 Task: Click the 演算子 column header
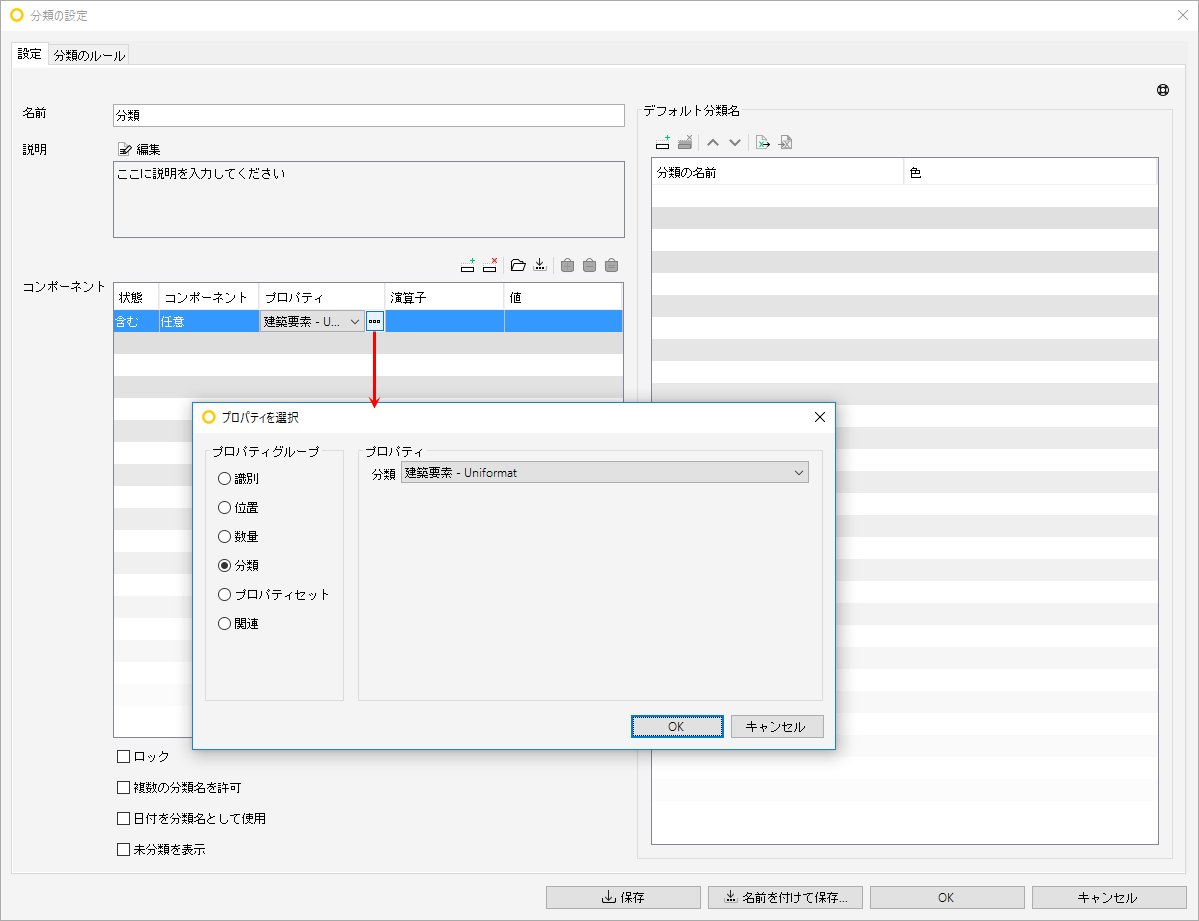444,297
